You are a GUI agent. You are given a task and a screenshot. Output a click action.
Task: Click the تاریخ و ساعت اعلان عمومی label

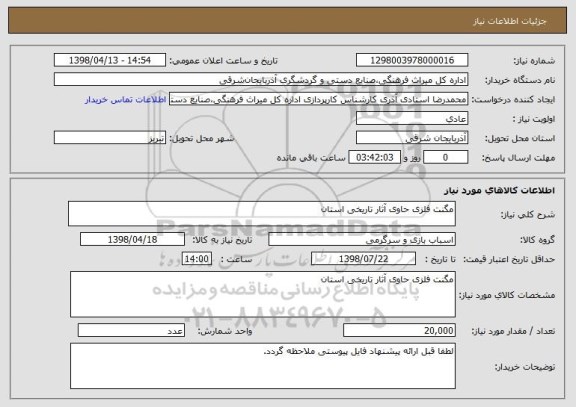[223, 61]
